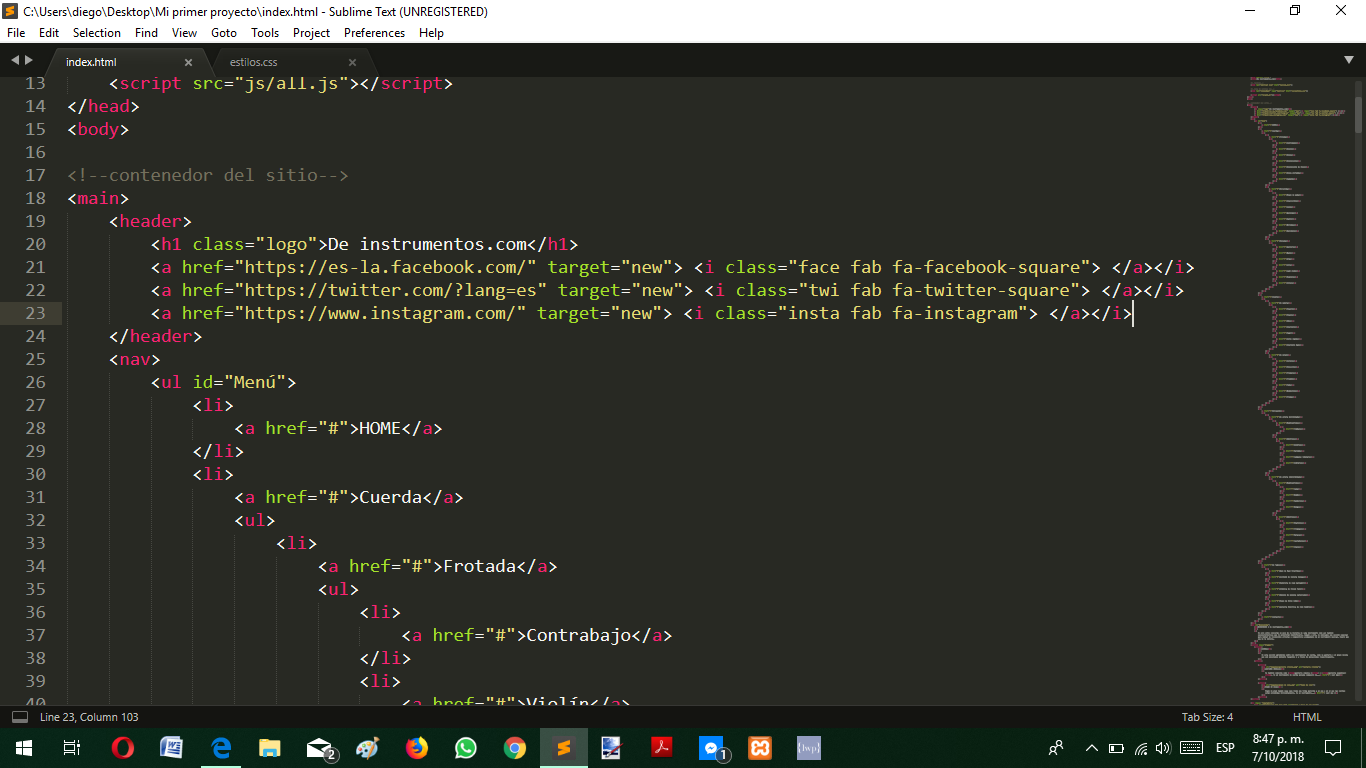This screenshot has width=1366, height=768.
Task: Change the HTML syntax selector
Action: click(x=1307, y=717)
